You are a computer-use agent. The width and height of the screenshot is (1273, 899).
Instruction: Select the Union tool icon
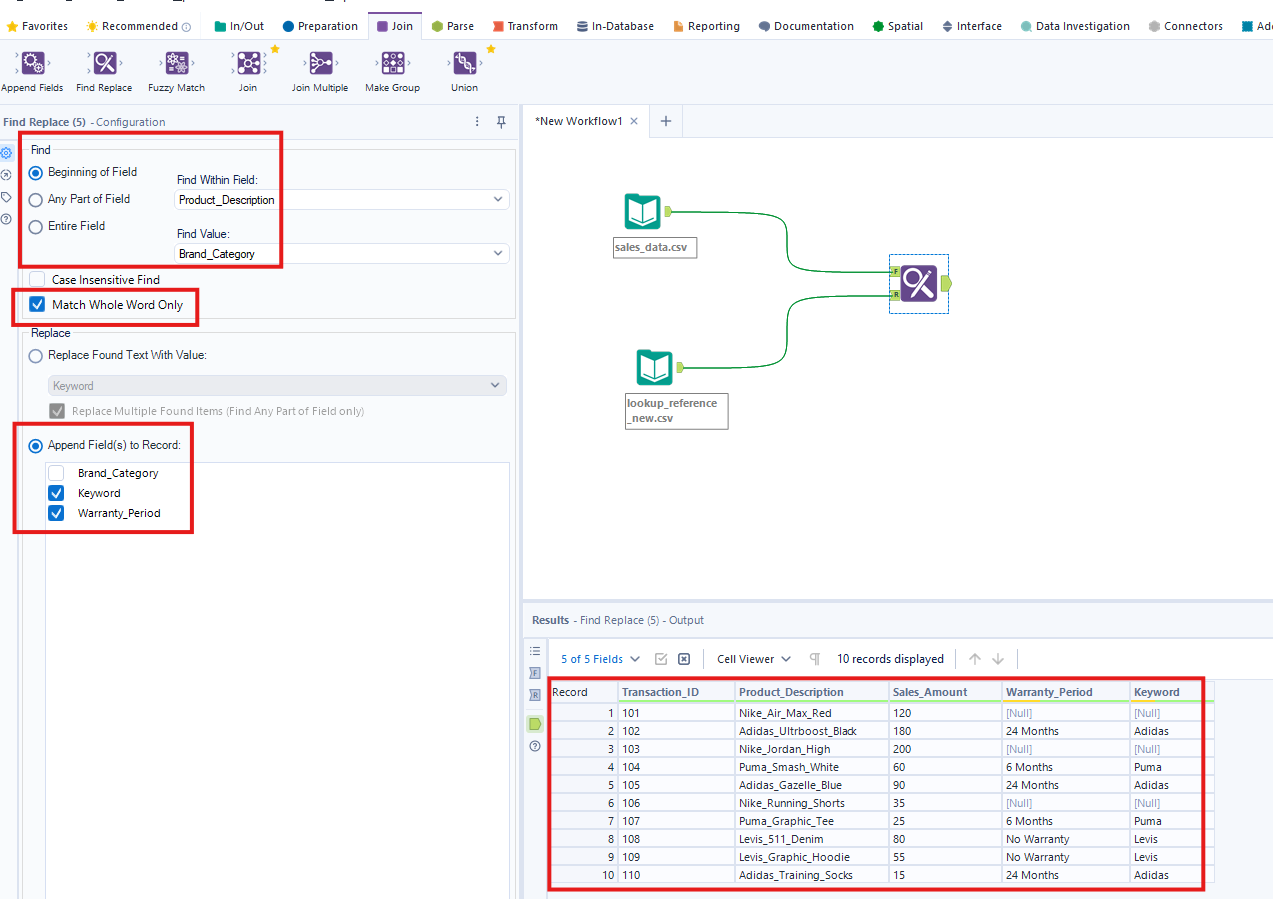464,65
